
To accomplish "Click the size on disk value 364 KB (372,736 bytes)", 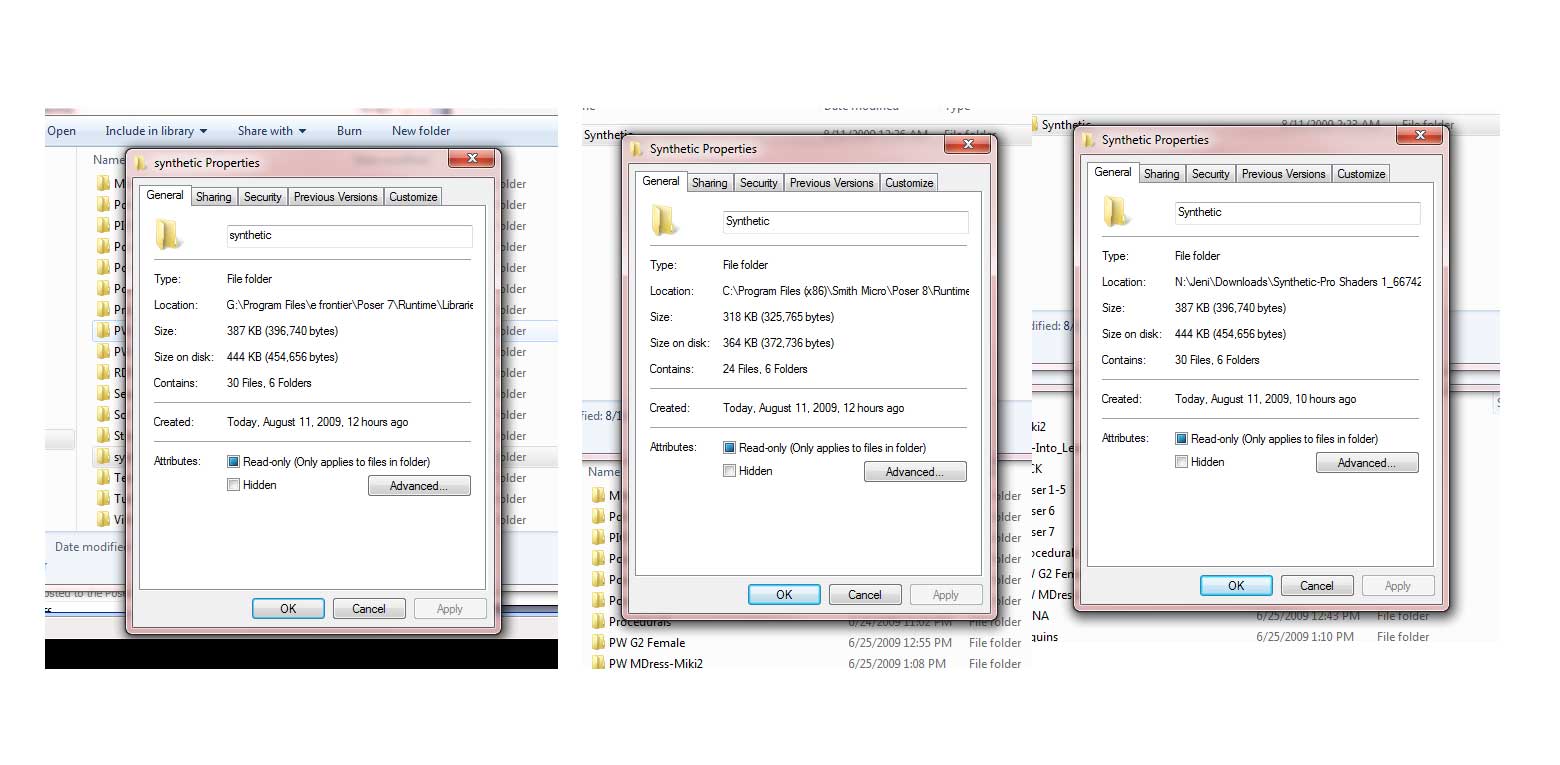I will click(x=778, y=343).
